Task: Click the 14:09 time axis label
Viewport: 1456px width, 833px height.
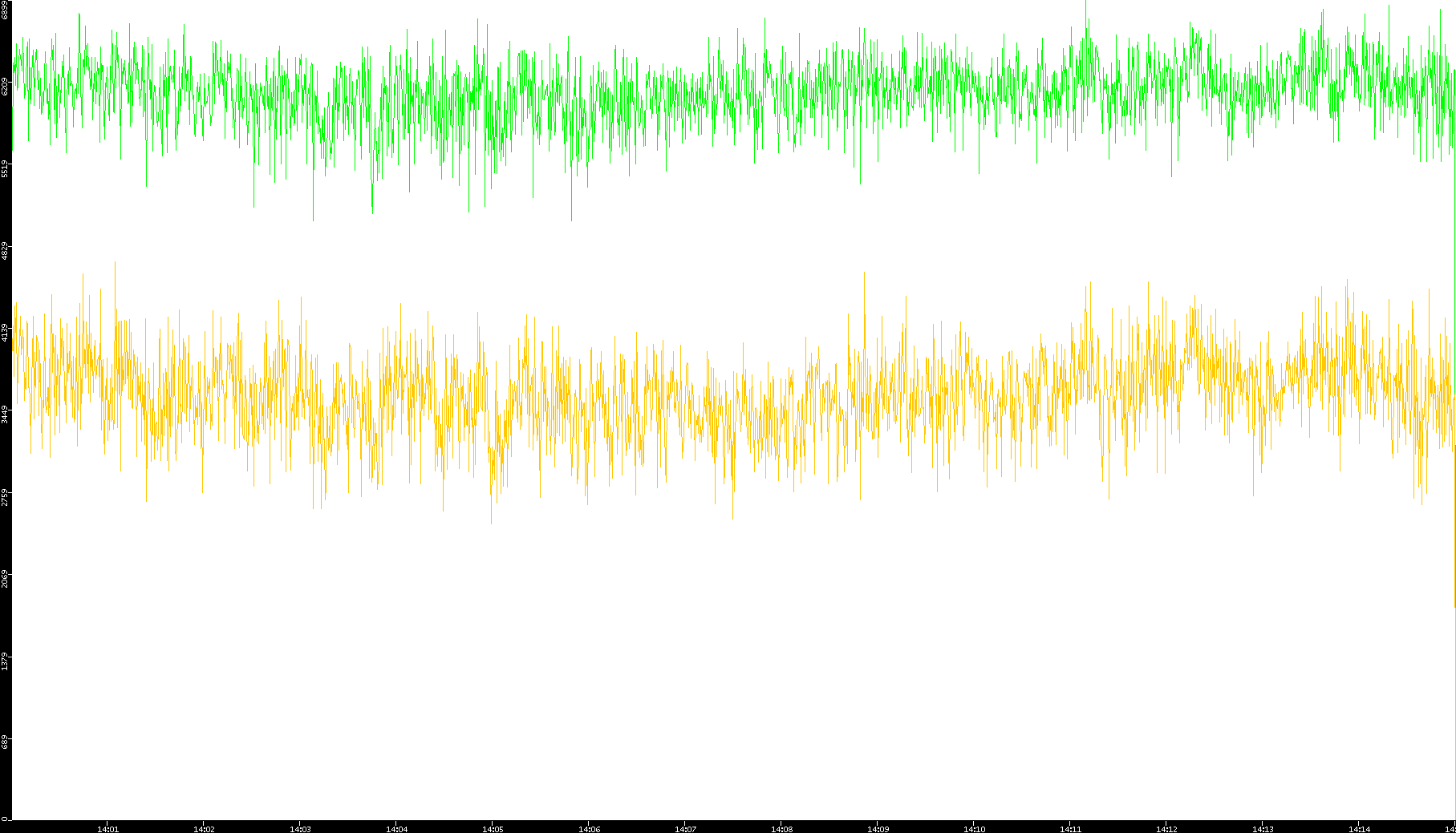Action: coord(878,829)
